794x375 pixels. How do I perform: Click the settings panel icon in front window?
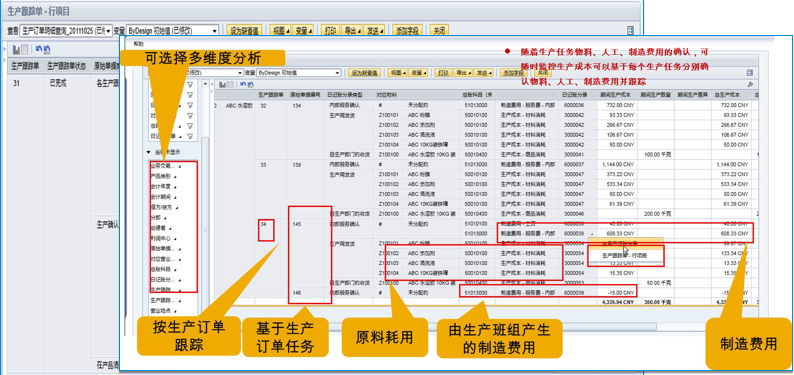(x=750, y=73)
